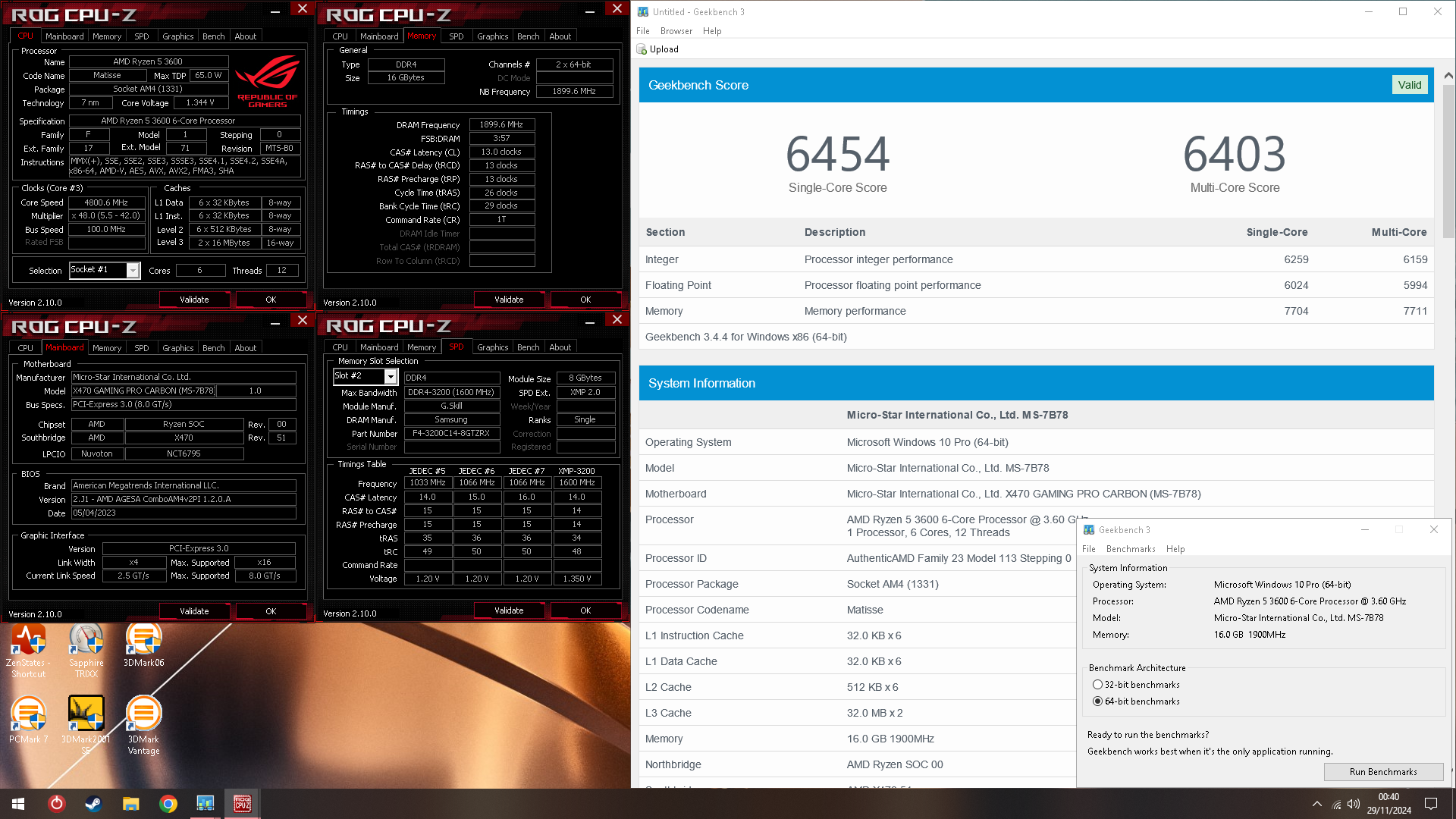Open File Explorer from the taskbar
The image size is (1456, 819).
click(130, 804)
